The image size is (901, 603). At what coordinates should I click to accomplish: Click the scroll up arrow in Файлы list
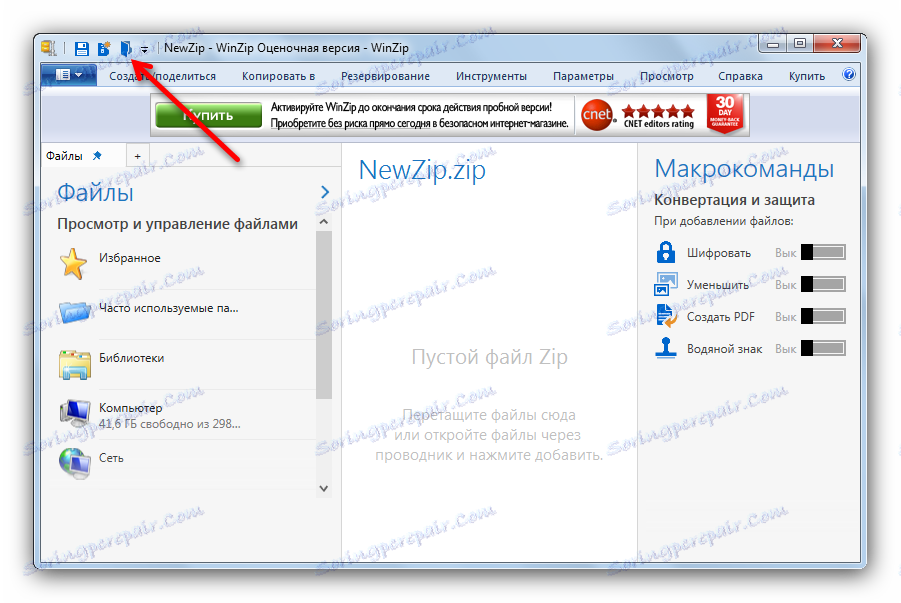point(324,221)
